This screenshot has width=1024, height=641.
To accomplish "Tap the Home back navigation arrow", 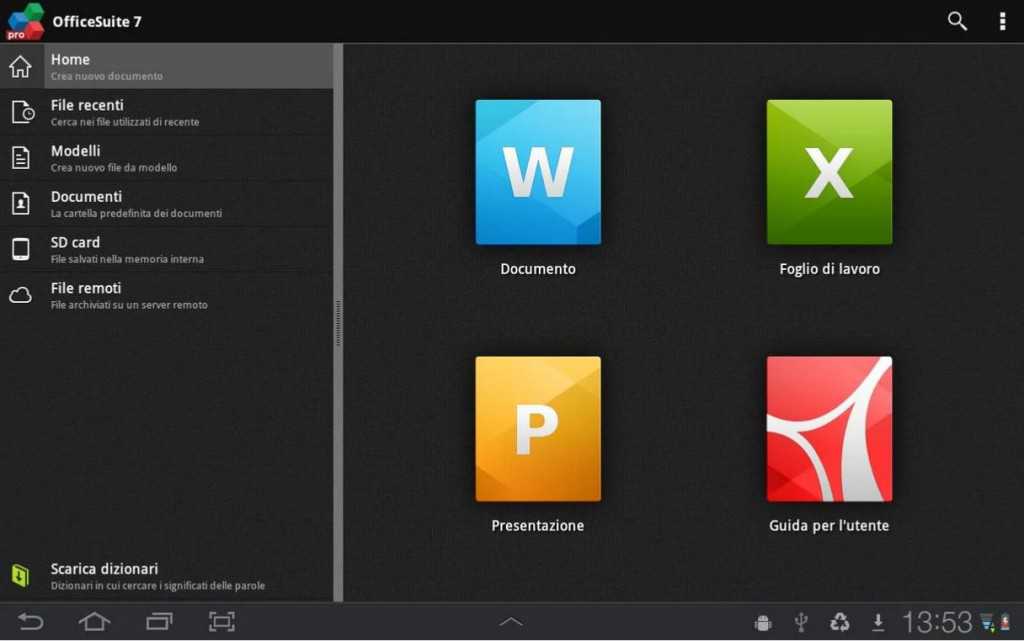I will (31, 621).
